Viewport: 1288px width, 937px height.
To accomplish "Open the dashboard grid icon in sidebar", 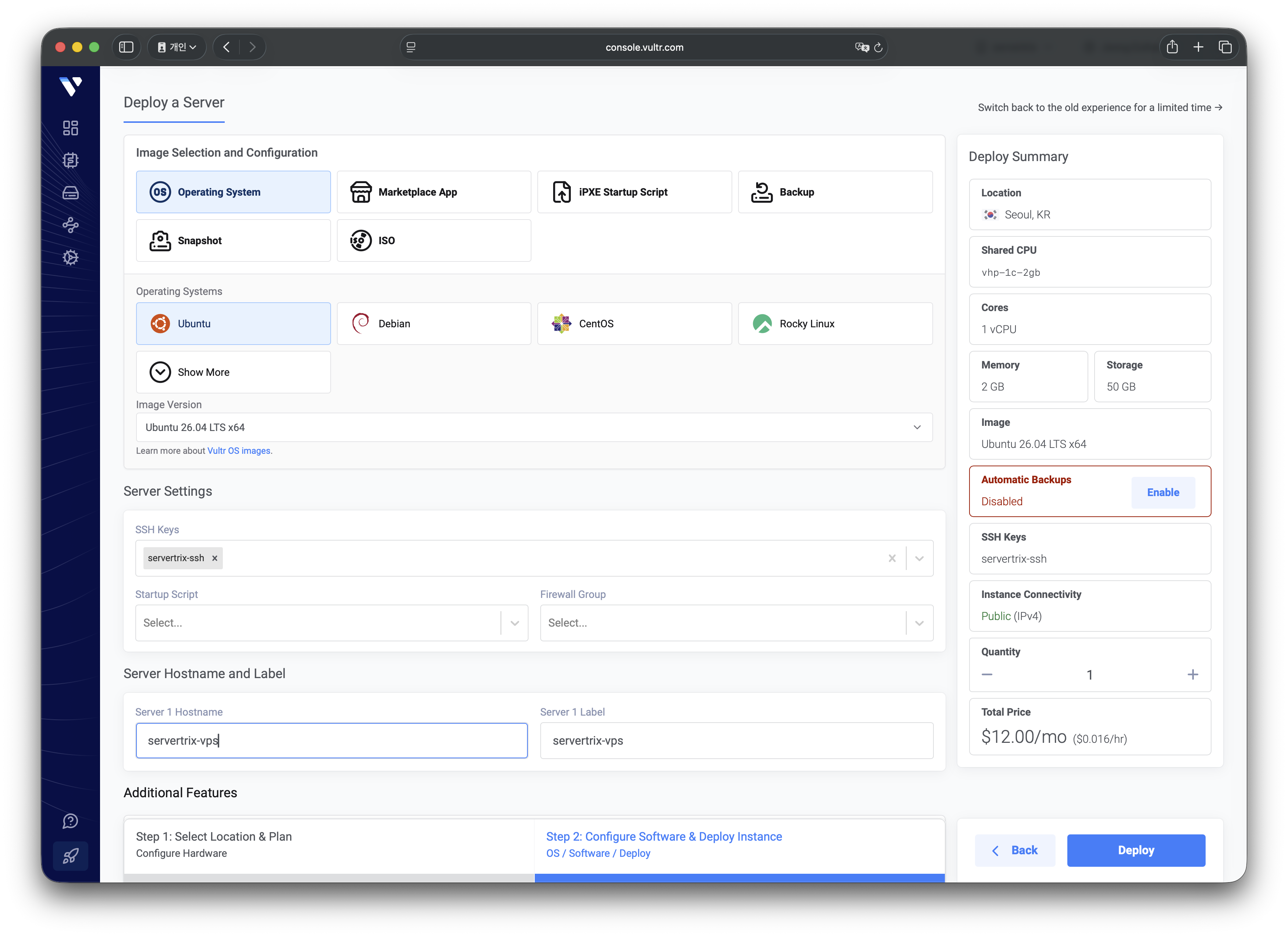I will click(x=70, y=128).
